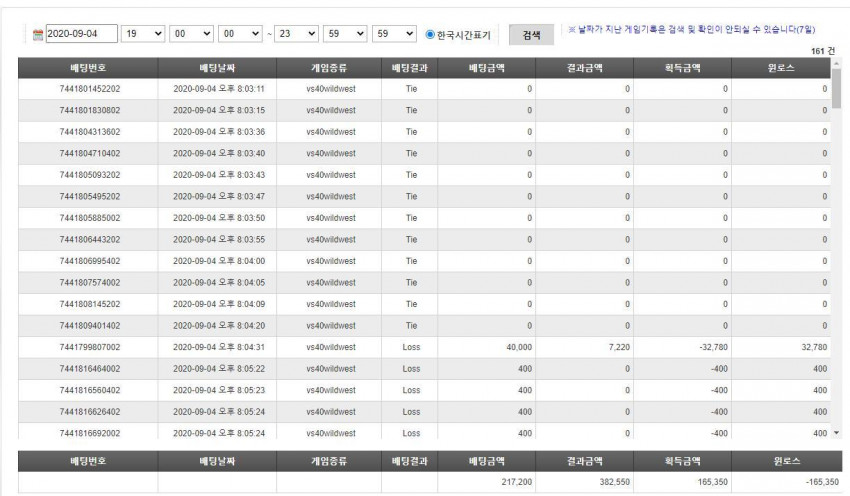The image size is (850, 496).
Task: Open start hour dropdown showing 19
Action: 143,34
